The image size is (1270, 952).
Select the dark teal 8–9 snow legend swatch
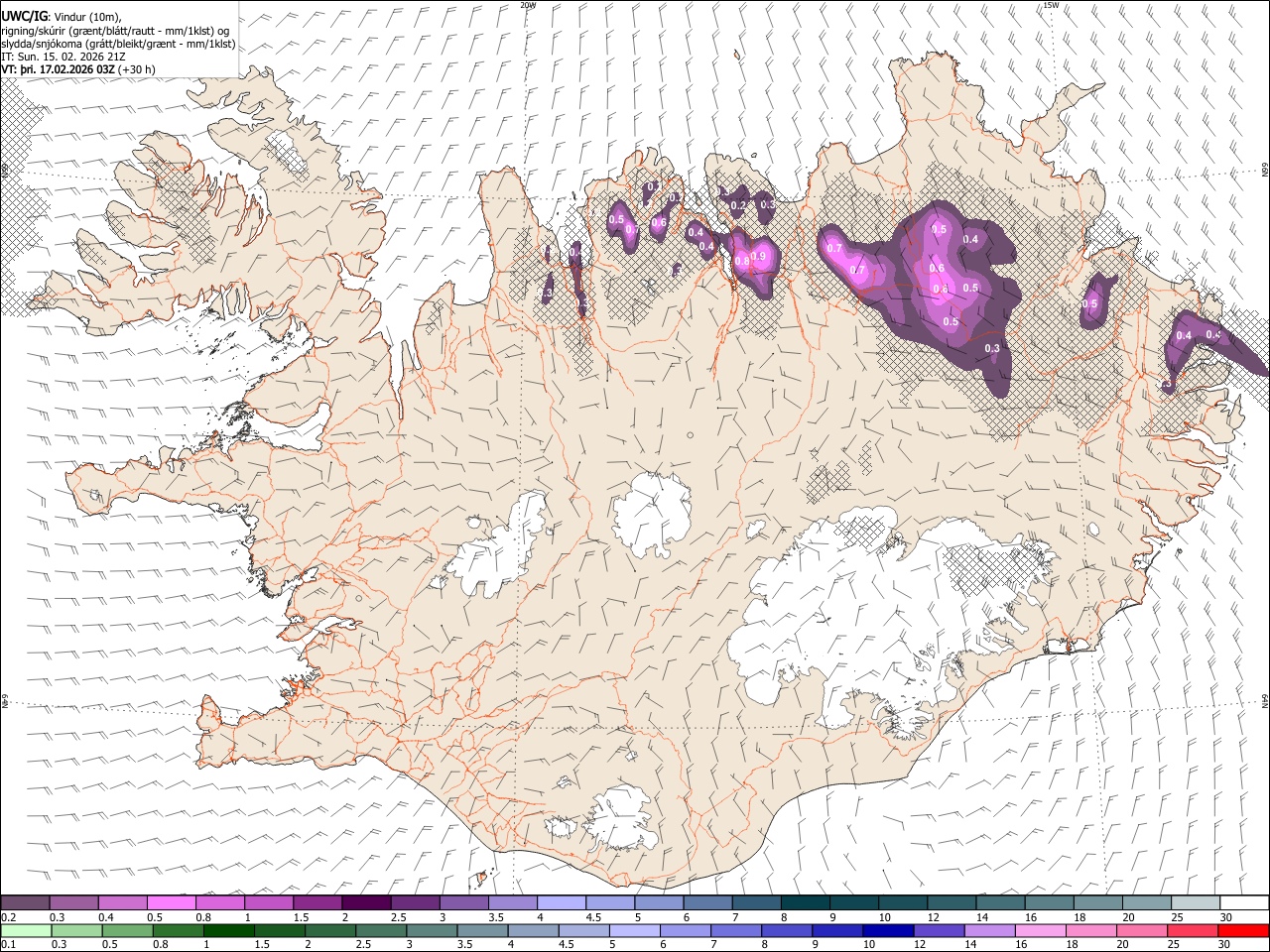(x=806, y=903)
